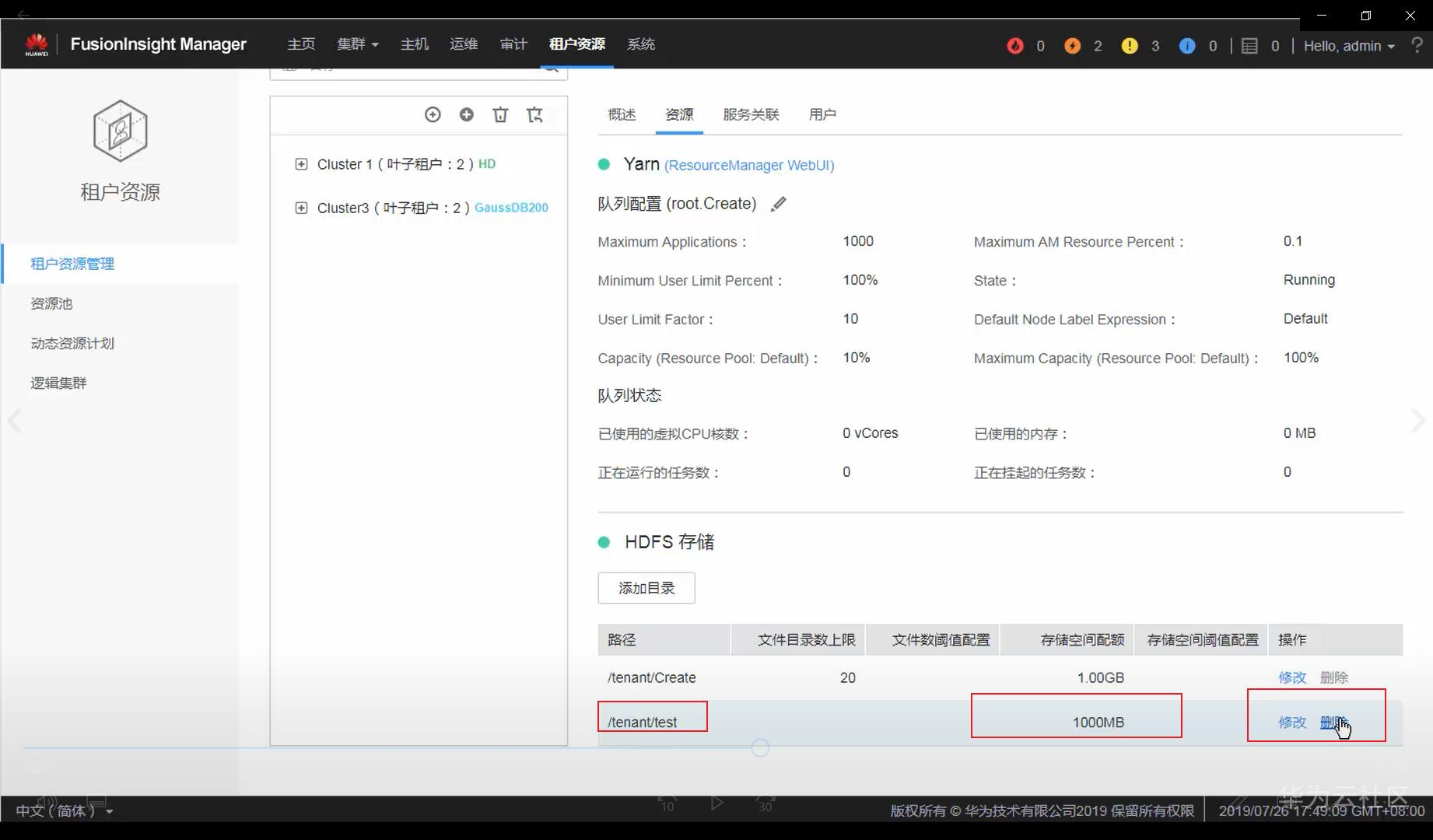Screen dimensions: 1433x840
Task: Edit queue configuration with pencil icon
Action: 778,204
